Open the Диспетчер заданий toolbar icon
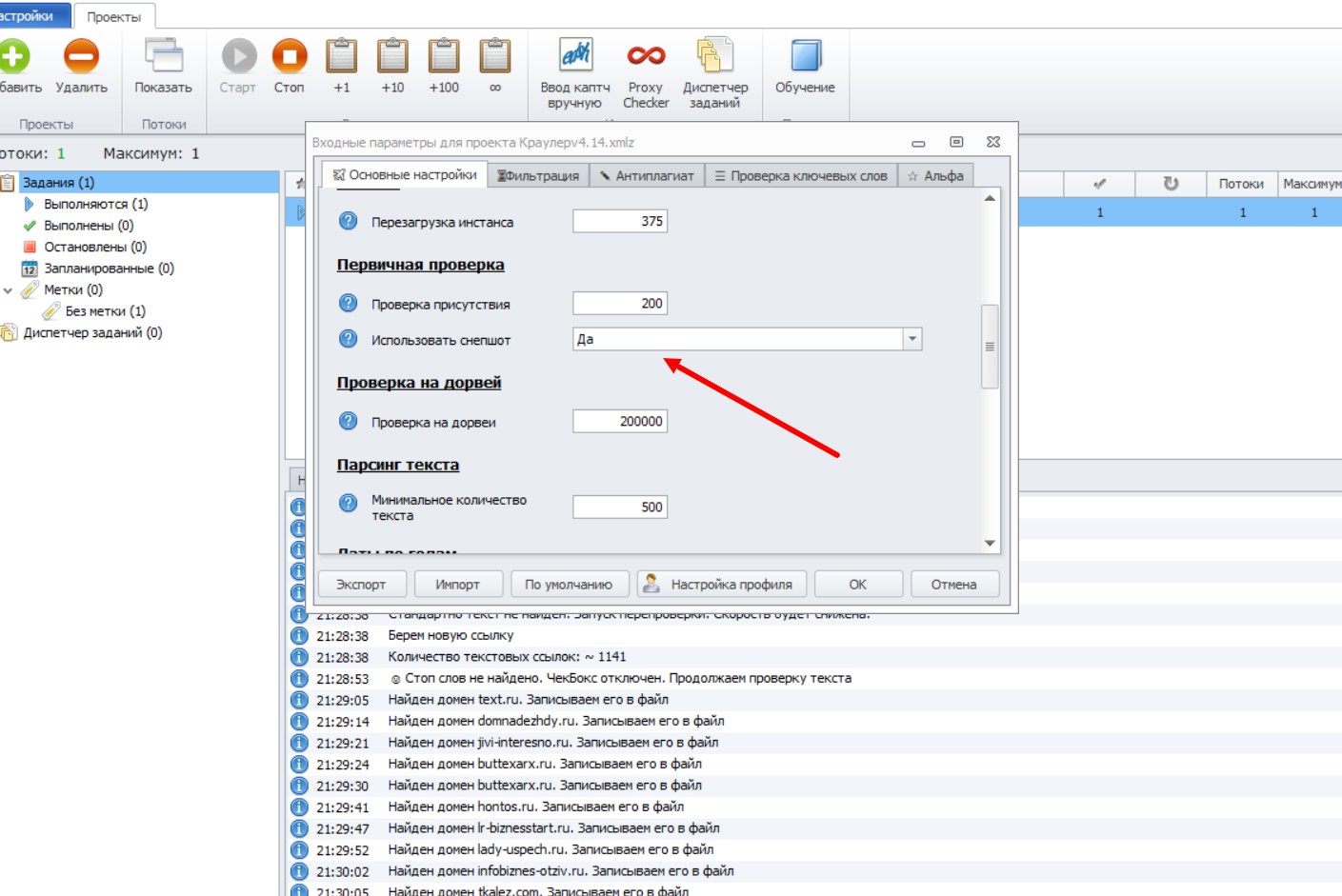Screen dimensions: 1342x896 point(714,56)
